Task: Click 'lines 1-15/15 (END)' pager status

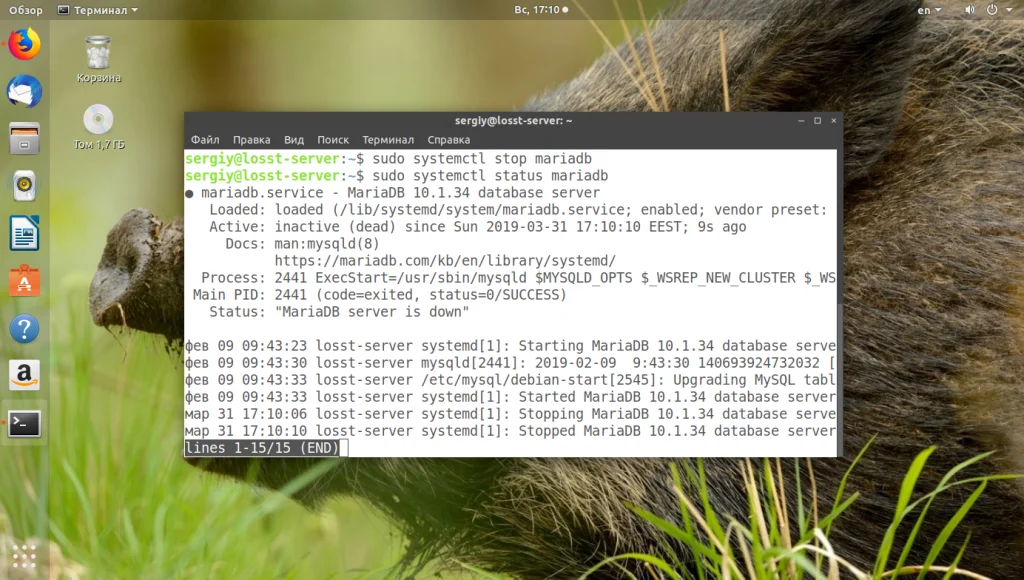Action: pyautogui.click(x=263, y=448)
